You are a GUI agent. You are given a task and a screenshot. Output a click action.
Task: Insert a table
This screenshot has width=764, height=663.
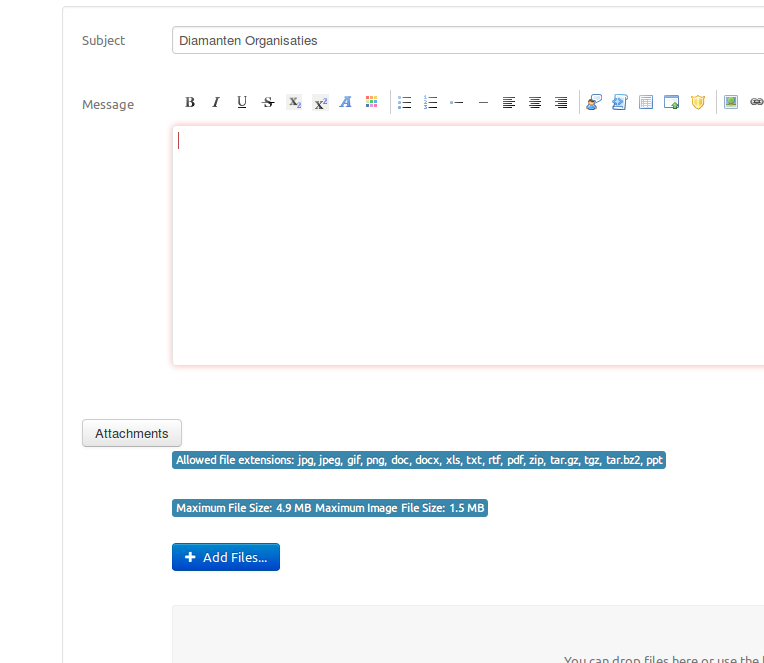tap(646, 102)
